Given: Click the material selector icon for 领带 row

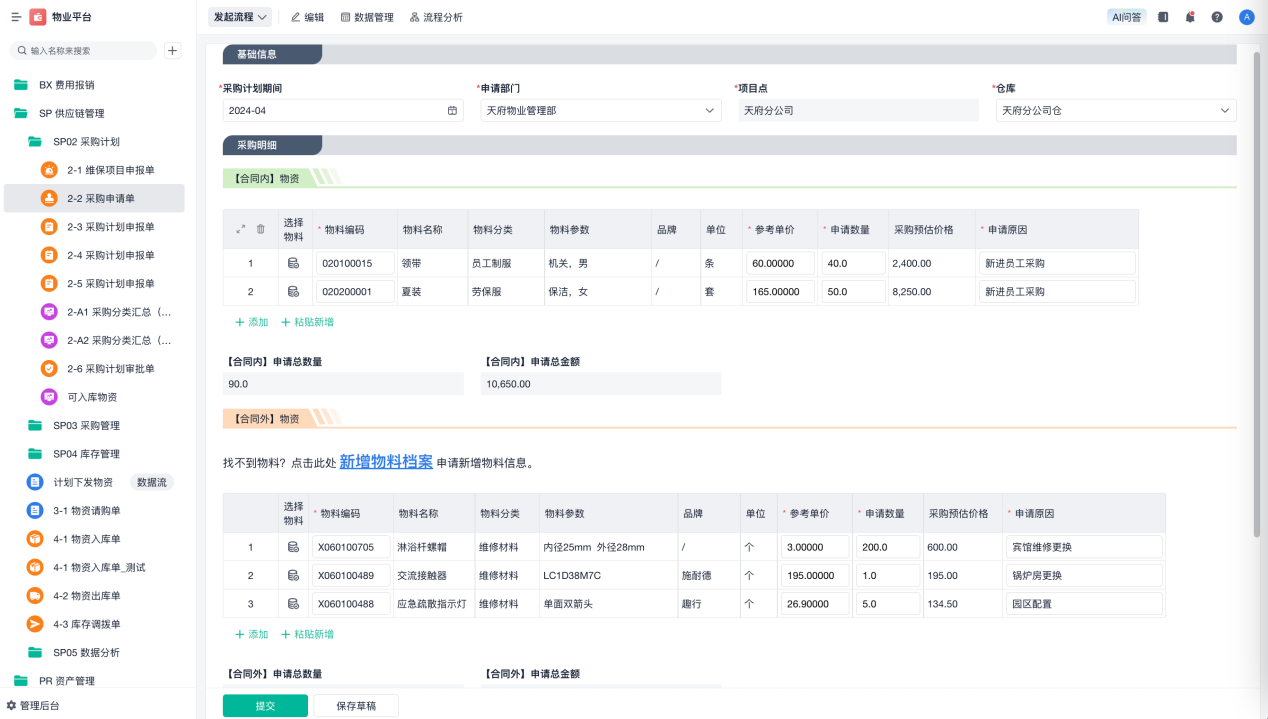Looking at the screenshot, I should tap(293, 263).
